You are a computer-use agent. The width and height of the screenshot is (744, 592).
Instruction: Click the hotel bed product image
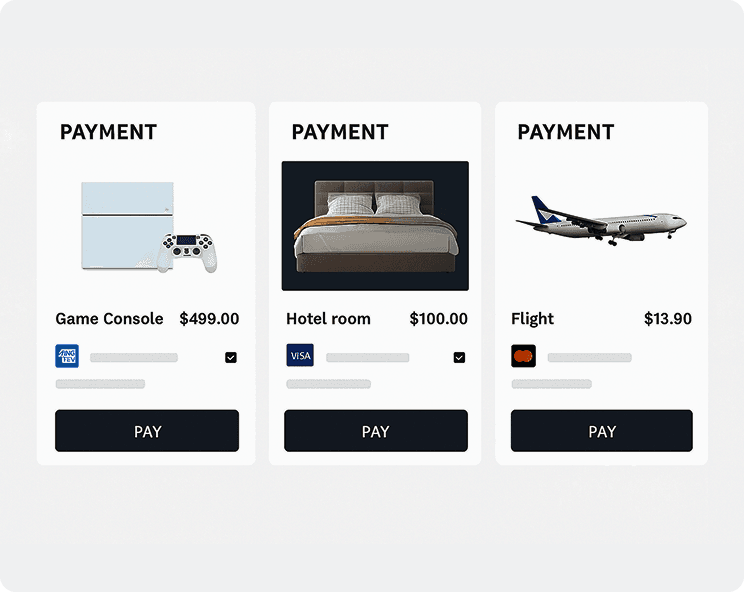coord(375,226)
